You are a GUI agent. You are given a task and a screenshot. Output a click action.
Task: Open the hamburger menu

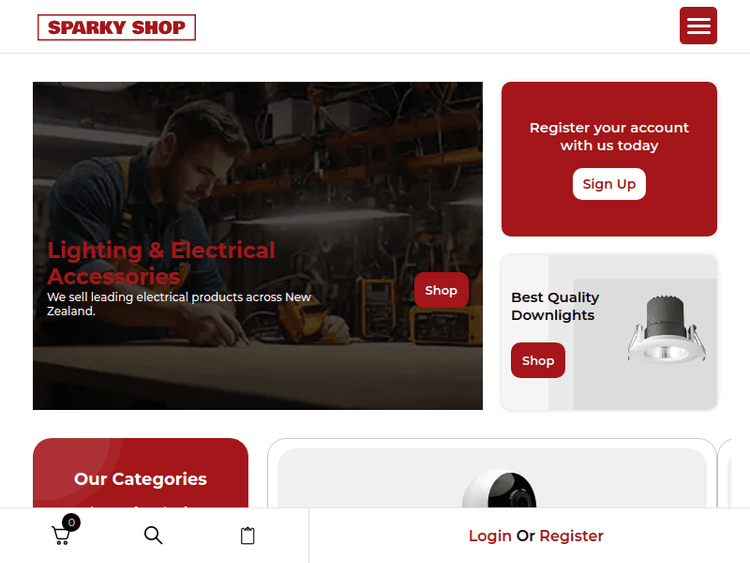[x=698, y=26]
